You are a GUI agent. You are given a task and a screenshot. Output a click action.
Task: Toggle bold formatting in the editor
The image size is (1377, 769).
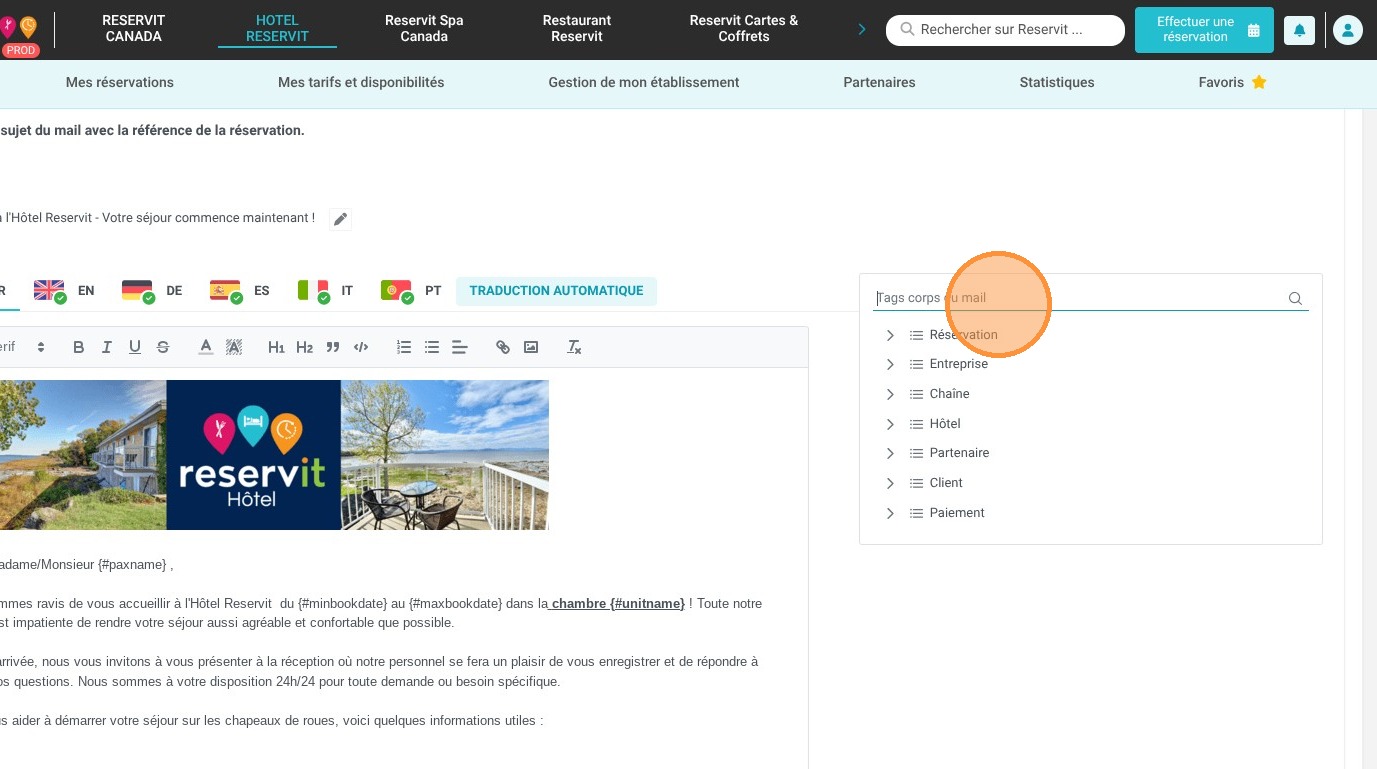79,347
